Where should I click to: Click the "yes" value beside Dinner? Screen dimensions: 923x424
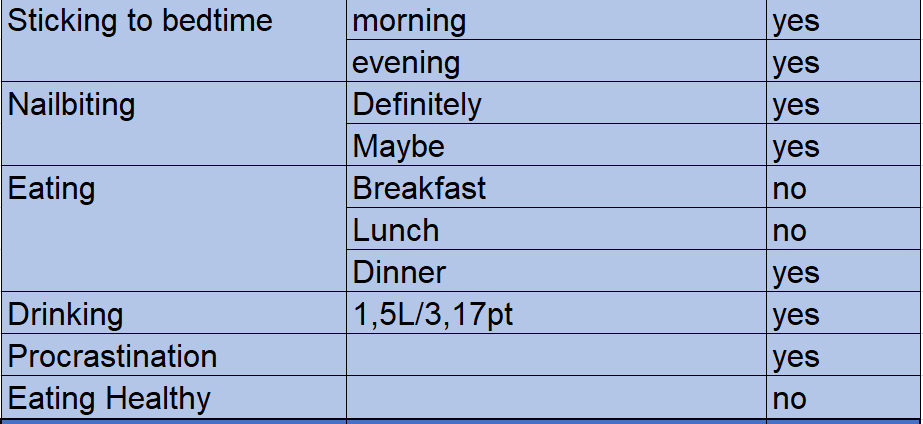tap(796, 273)
